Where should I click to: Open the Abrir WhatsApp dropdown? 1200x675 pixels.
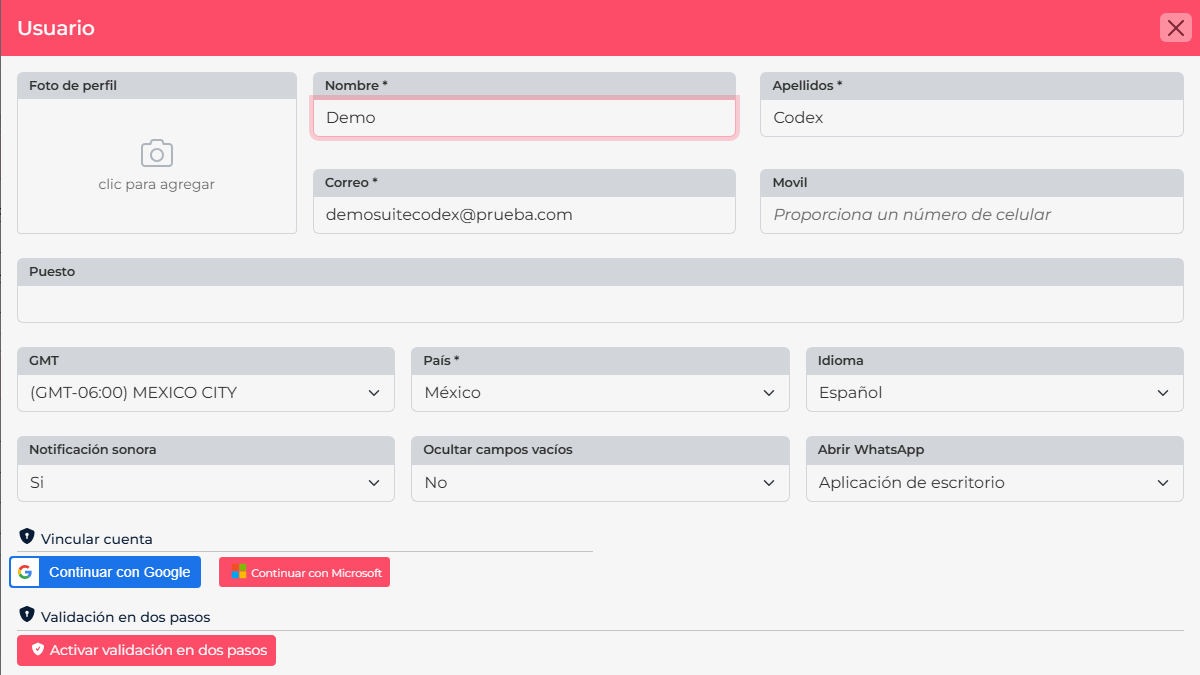[994, 482]
